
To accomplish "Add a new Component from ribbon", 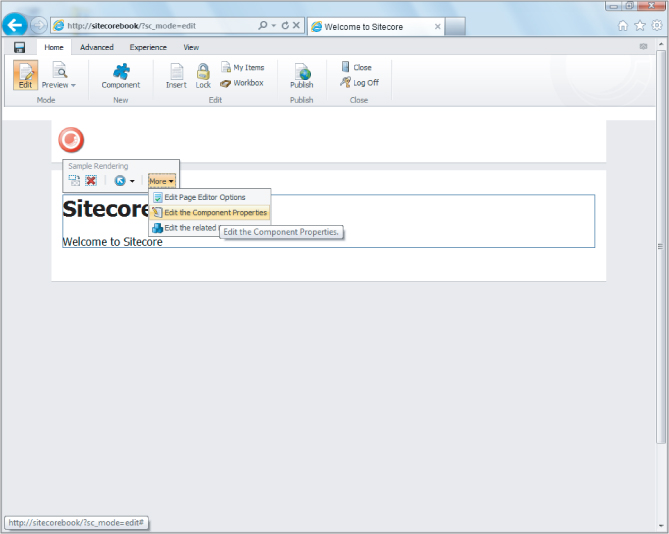I will (x=121, y=75).
